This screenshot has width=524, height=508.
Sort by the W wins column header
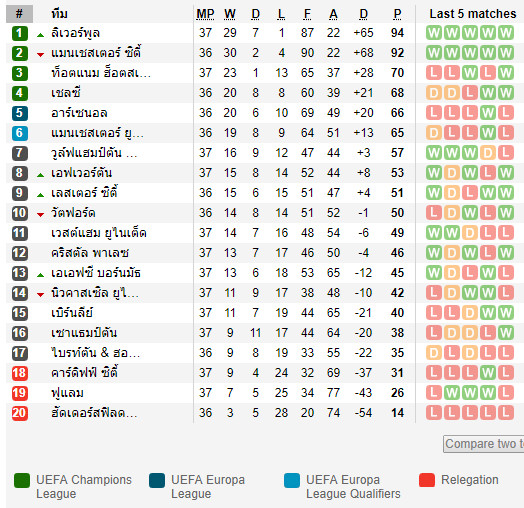(230, 14)
